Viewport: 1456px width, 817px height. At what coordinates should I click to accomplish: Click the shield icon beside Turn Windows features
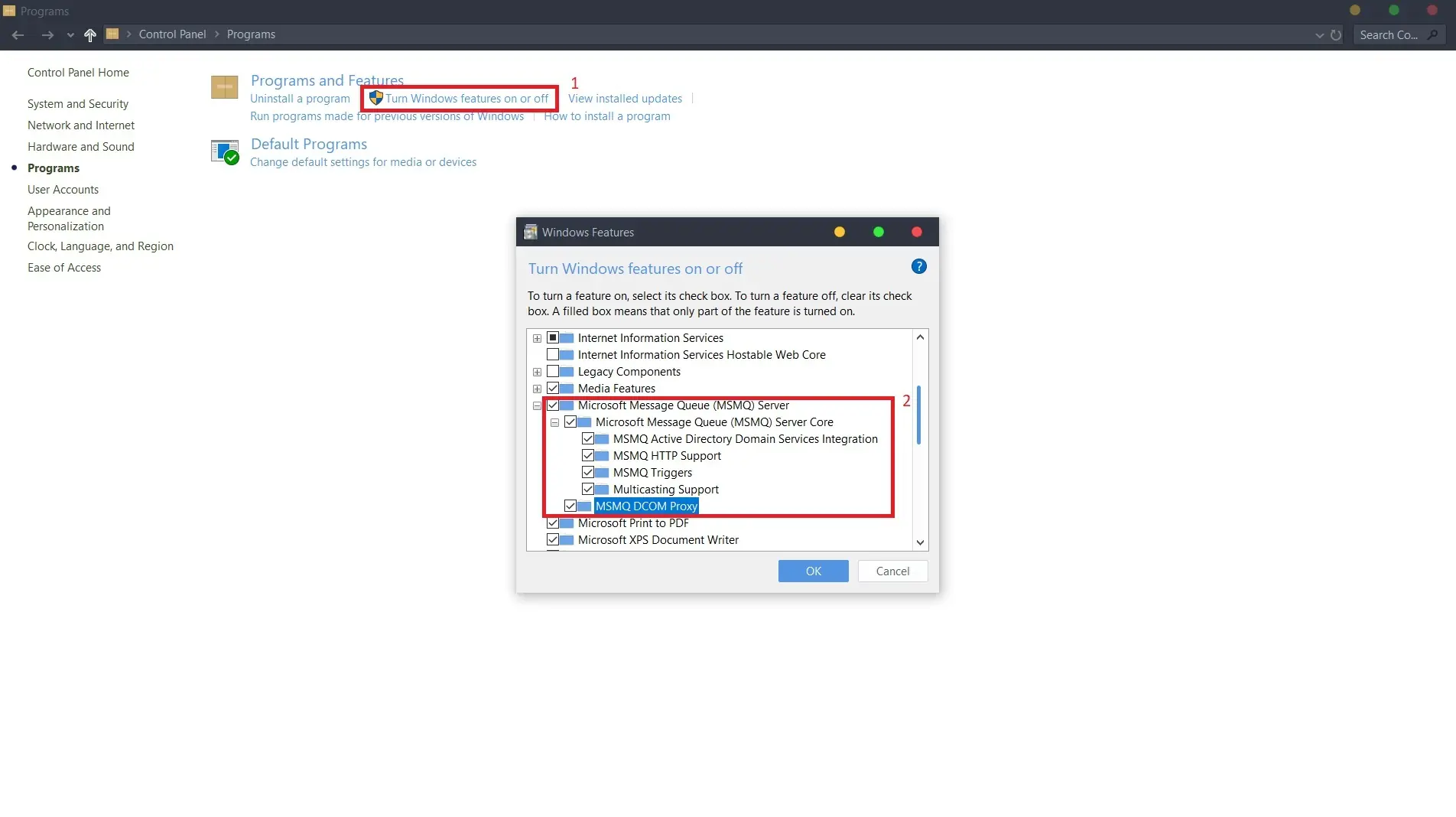coord(375,98)
